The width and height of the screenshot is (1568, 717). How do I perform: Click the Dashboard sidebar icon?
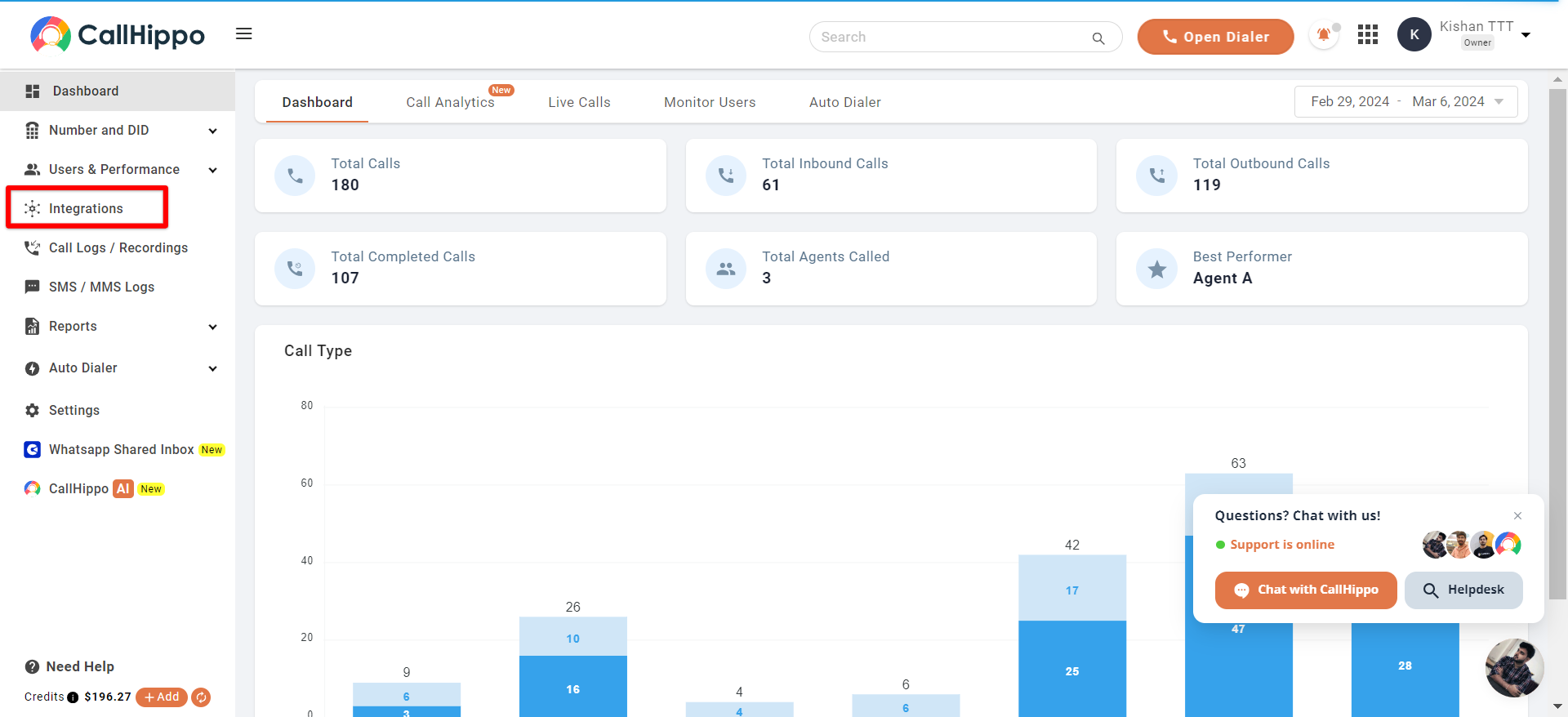(x=33, y=91)
